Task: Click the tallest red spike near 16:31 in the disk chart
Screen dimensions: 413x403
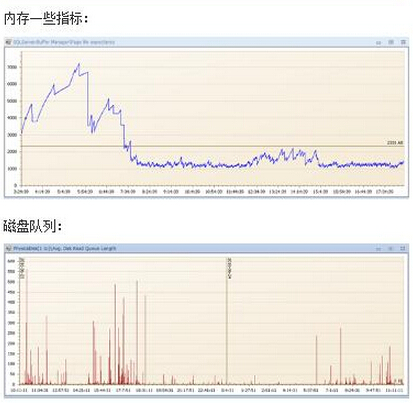Action: point(137,332)
